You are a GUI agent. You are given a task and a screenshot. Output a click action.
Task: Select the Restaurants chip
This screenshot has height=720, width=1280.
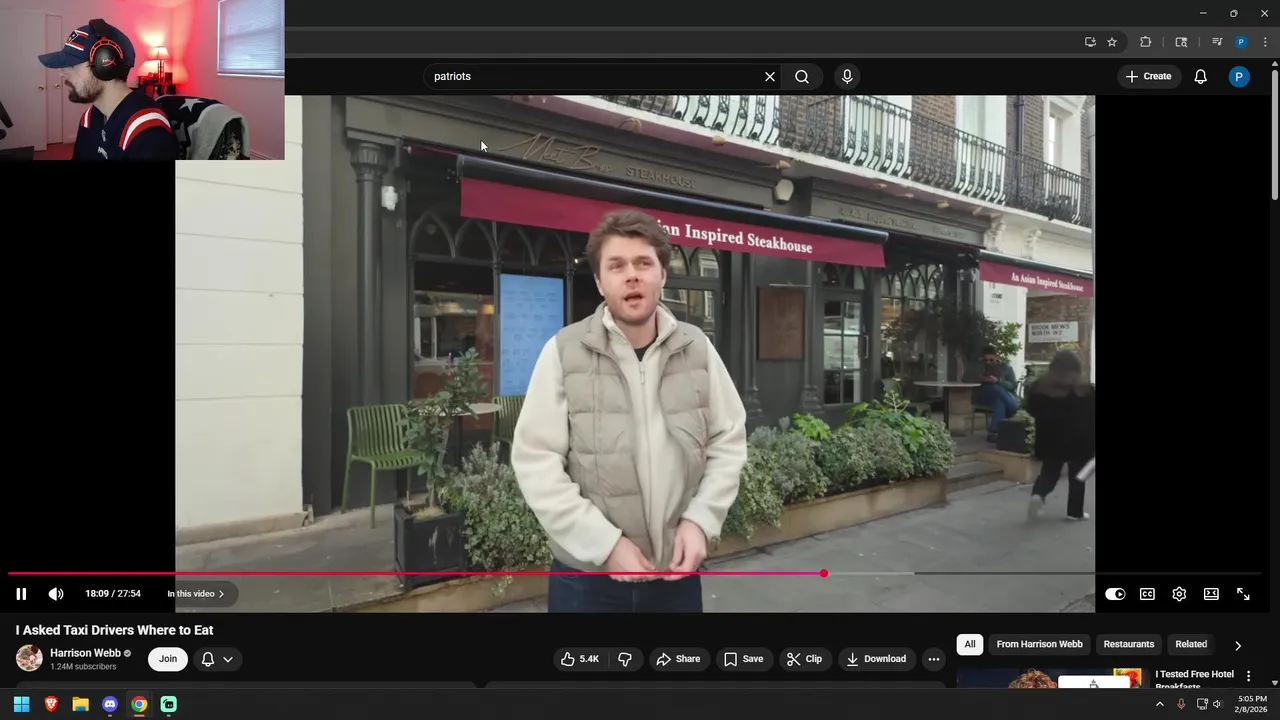[x=1129, y=644]
